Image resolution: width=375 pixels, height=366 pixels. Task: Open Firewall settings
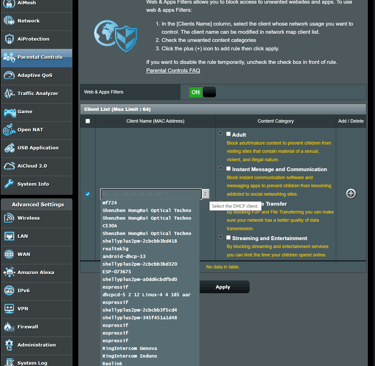pyautogui.click(x=36, y=327)
